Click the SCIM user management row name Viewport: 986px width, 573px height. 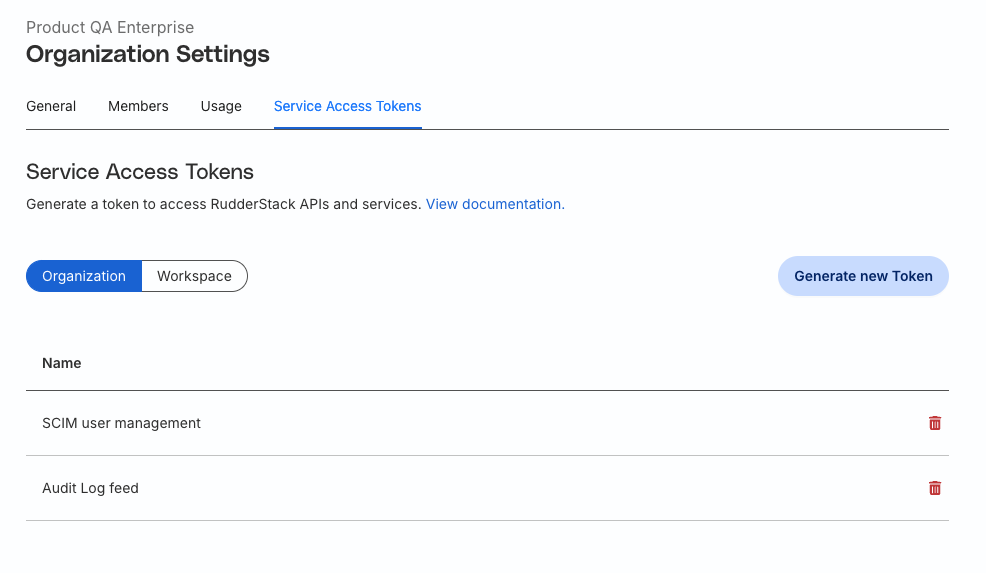tap(121, 423)
